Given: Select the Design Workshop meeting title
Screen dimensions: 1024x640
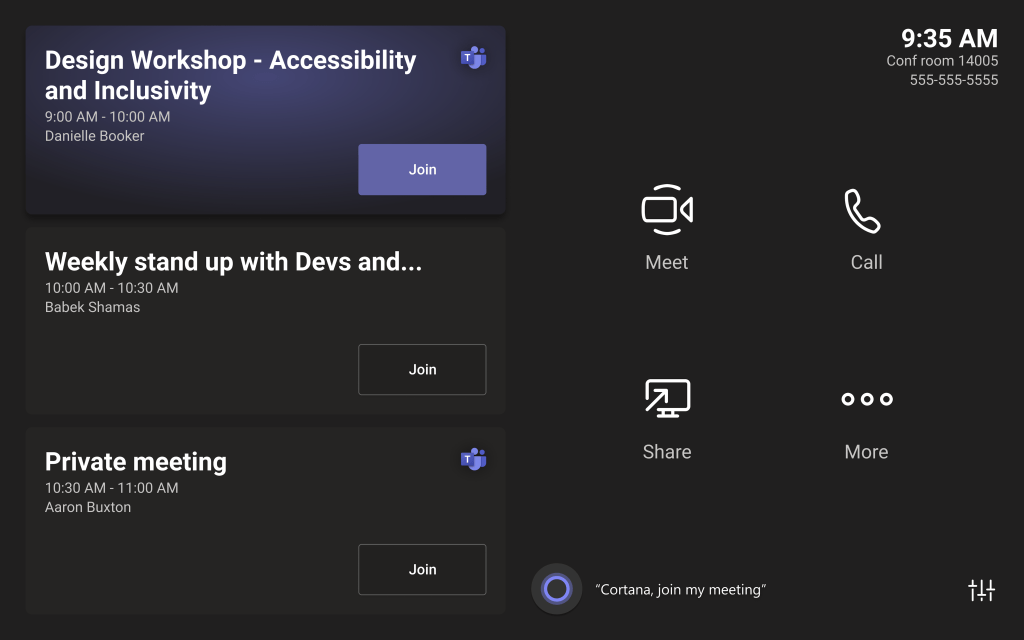Looking at the screenshot, I should 230,75.
